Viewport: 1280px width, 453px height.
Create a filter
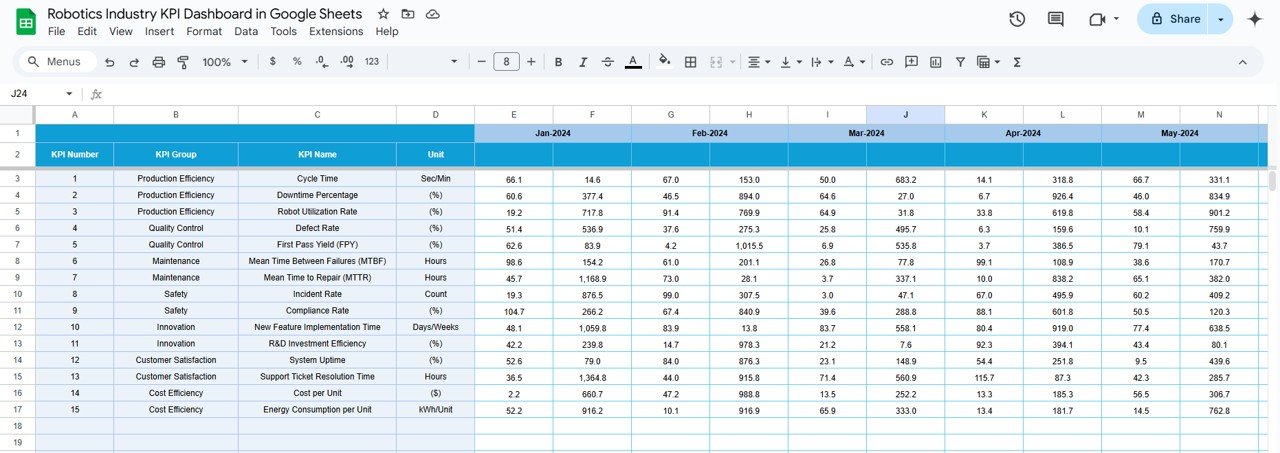coord(960,62)
